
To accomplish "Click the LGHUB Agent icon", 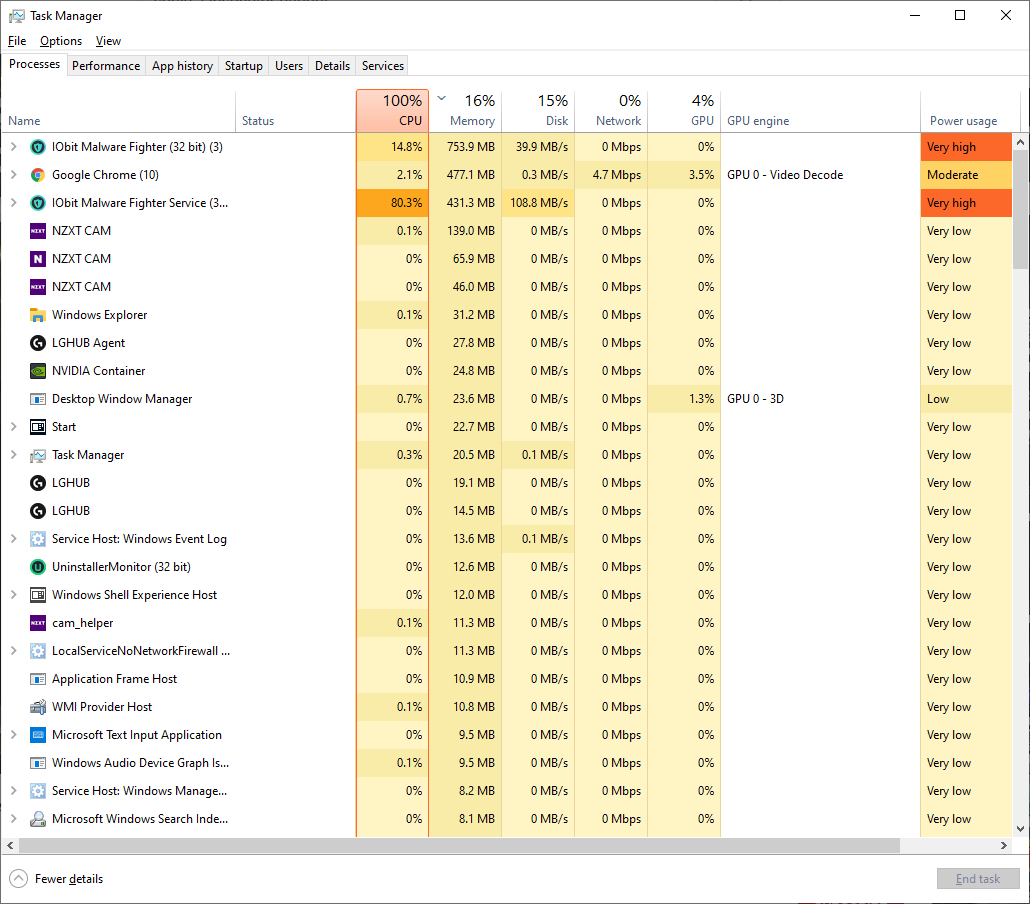I will tap(38, 343).
